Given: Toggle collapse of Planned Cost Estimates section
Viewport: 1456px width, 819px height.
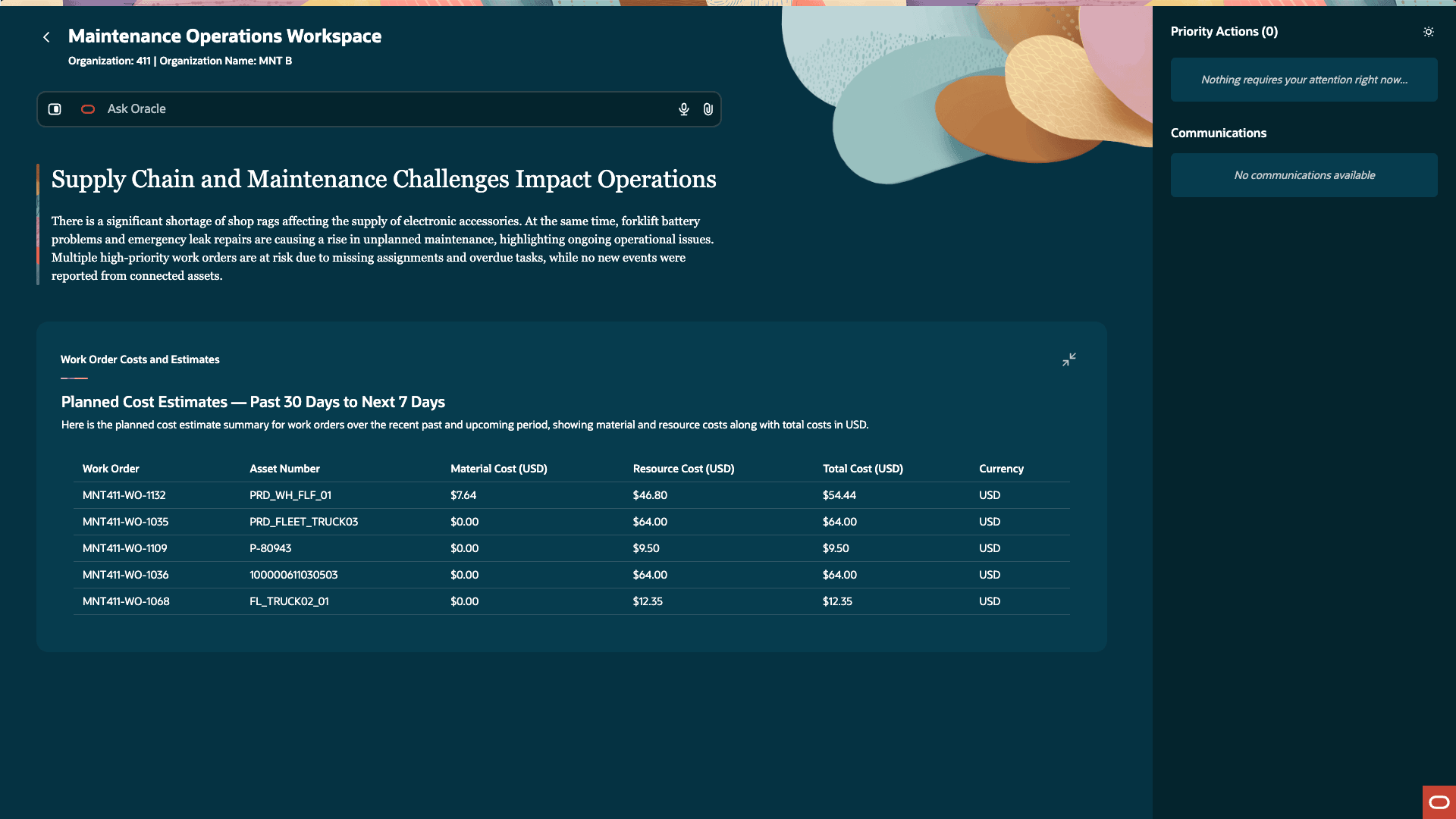Looking at the screenshot, I should click(1068, 359).
